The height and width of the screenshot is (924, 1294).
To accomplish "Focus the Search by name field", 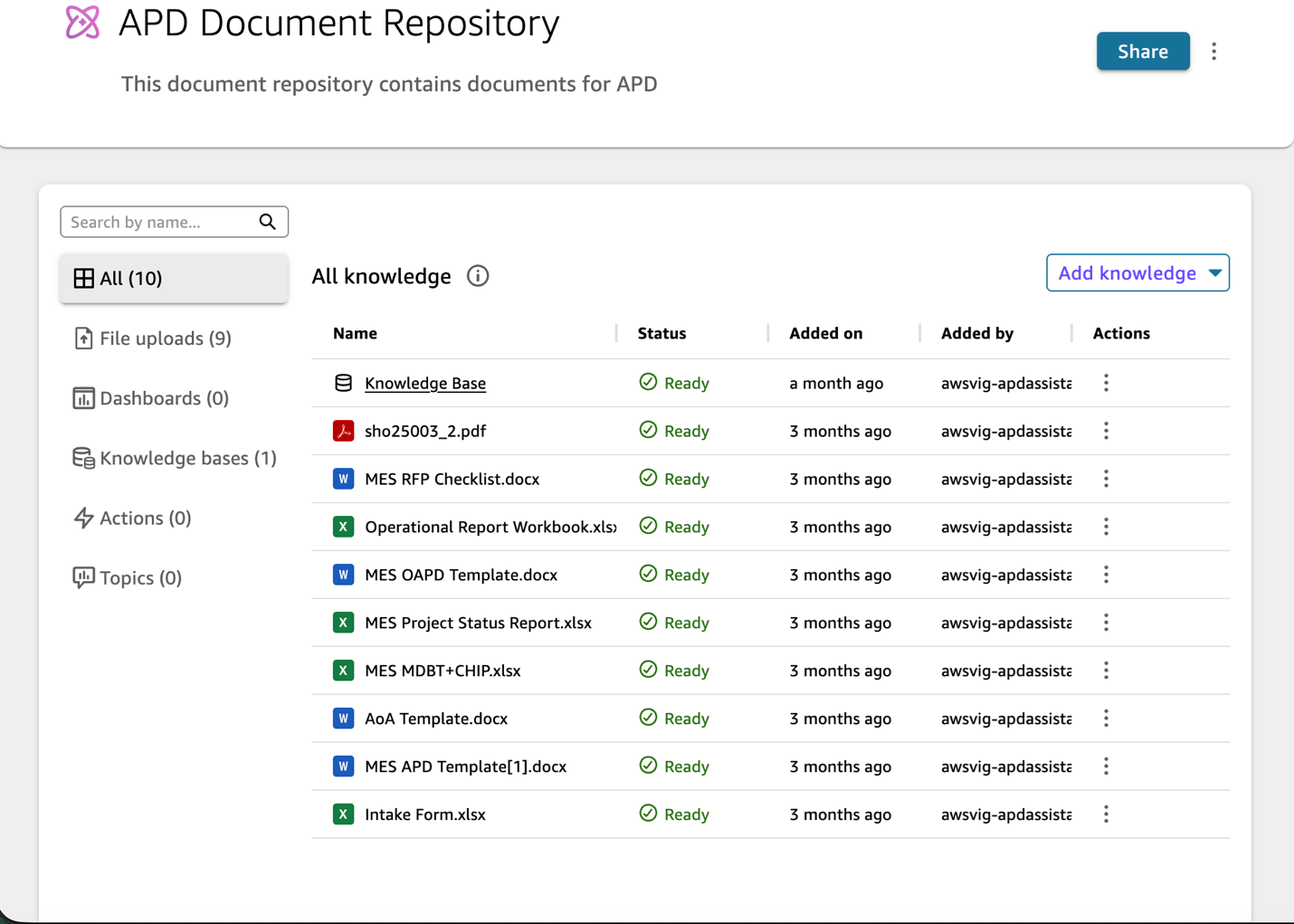I will pyautogui.click(x=158, y=222).
